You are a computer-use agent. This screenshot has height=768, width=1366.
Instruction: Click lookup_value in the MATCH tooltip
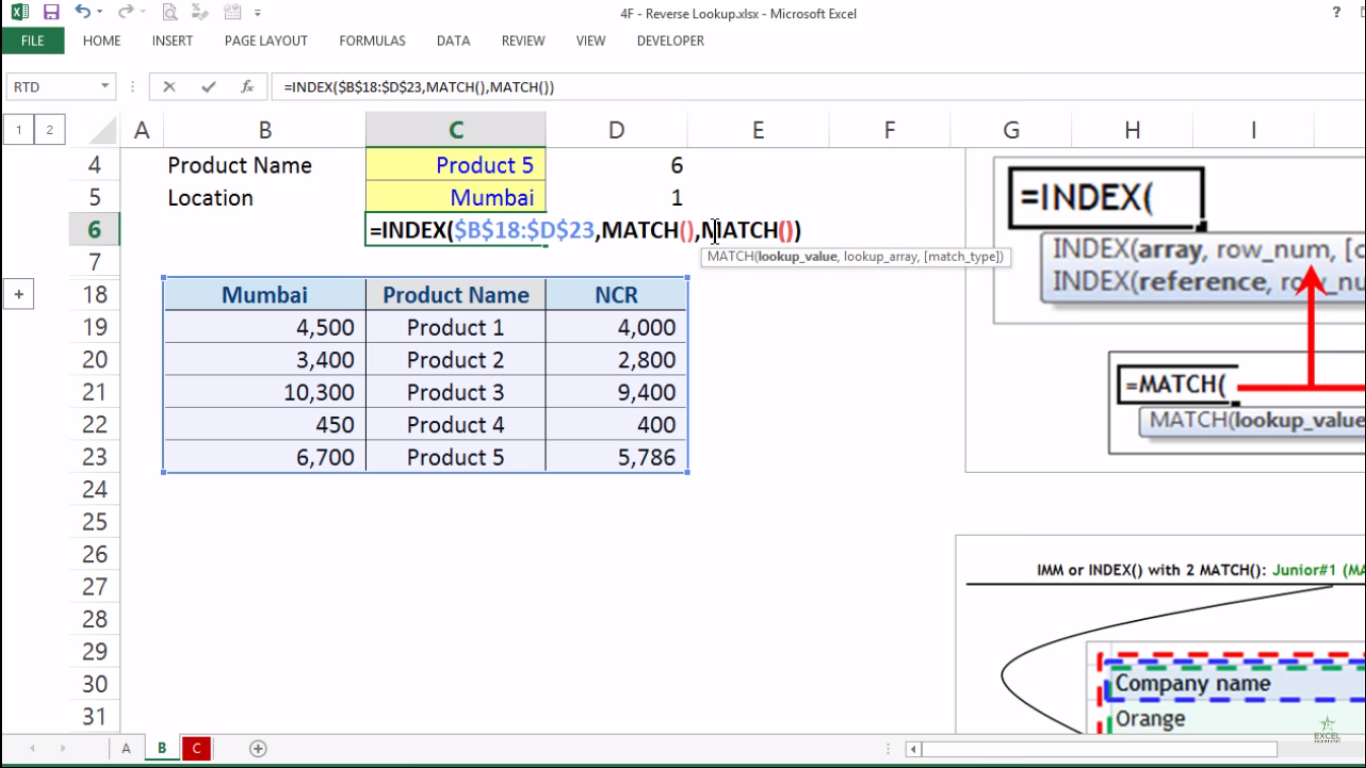tap(797, 257)
